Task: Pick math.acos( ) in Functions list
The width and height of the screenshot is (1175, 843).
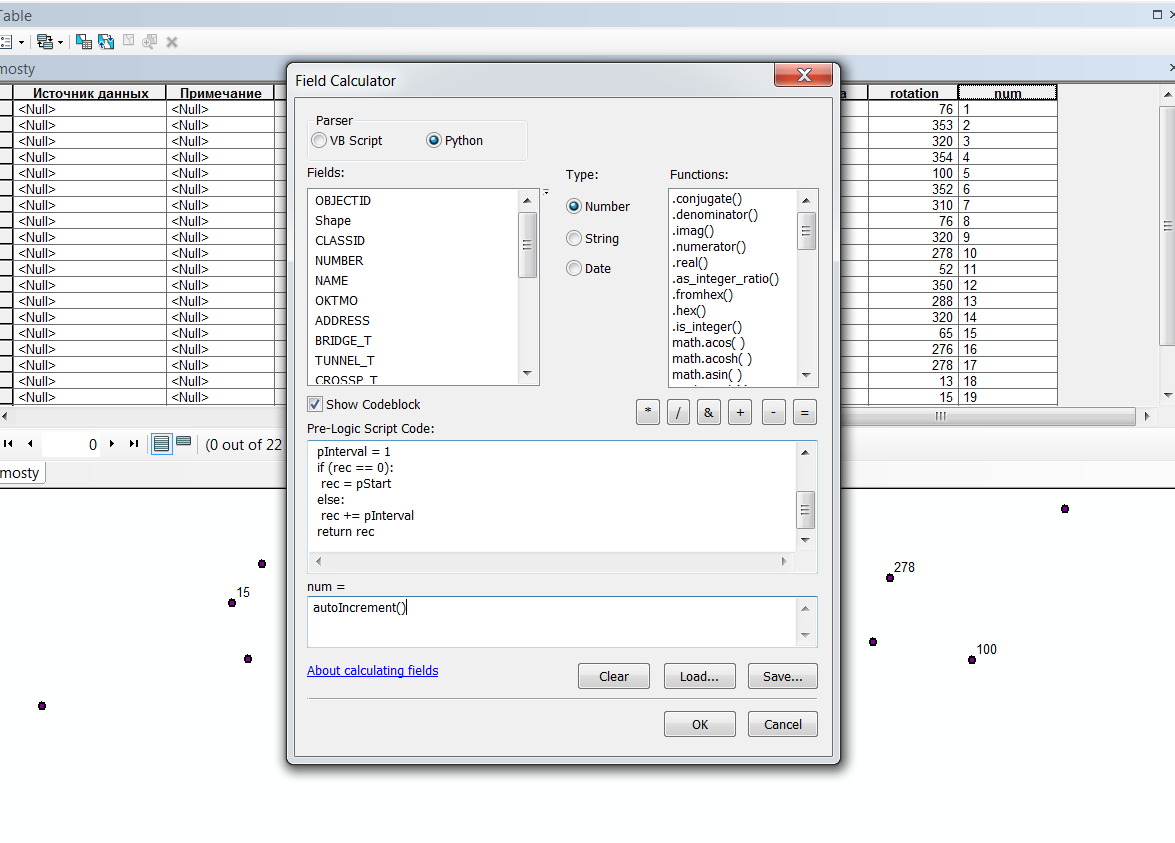Action: tap(708, 343)
